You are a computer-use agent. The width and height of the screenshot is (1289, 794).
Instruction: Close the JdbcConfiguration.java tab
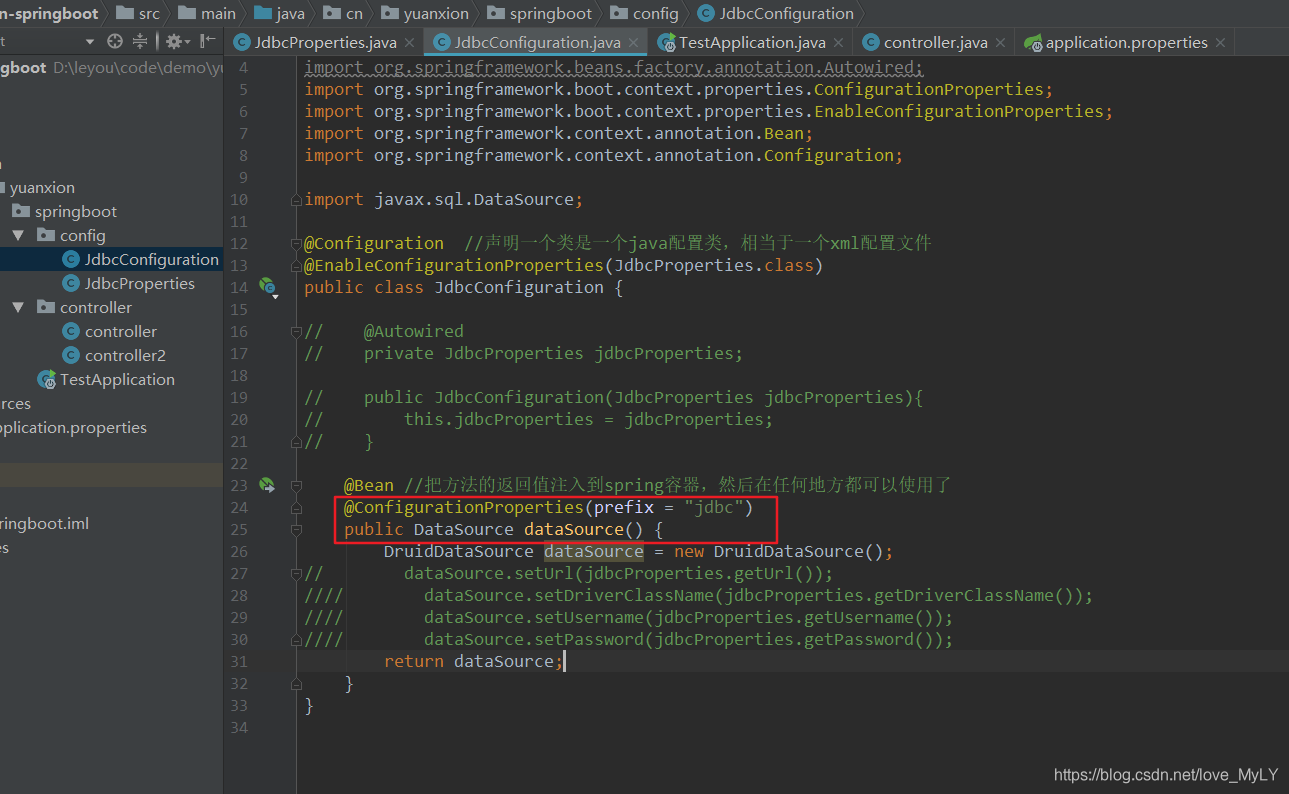click(634, 43)
